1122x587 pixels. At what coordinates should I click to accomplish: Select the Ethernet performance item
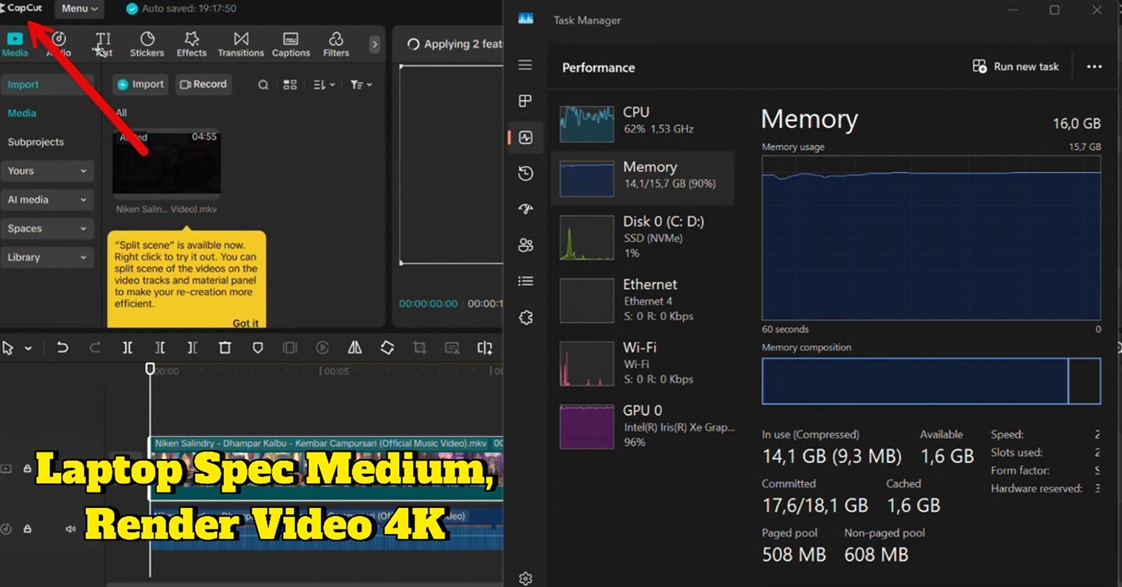(643, 300)
